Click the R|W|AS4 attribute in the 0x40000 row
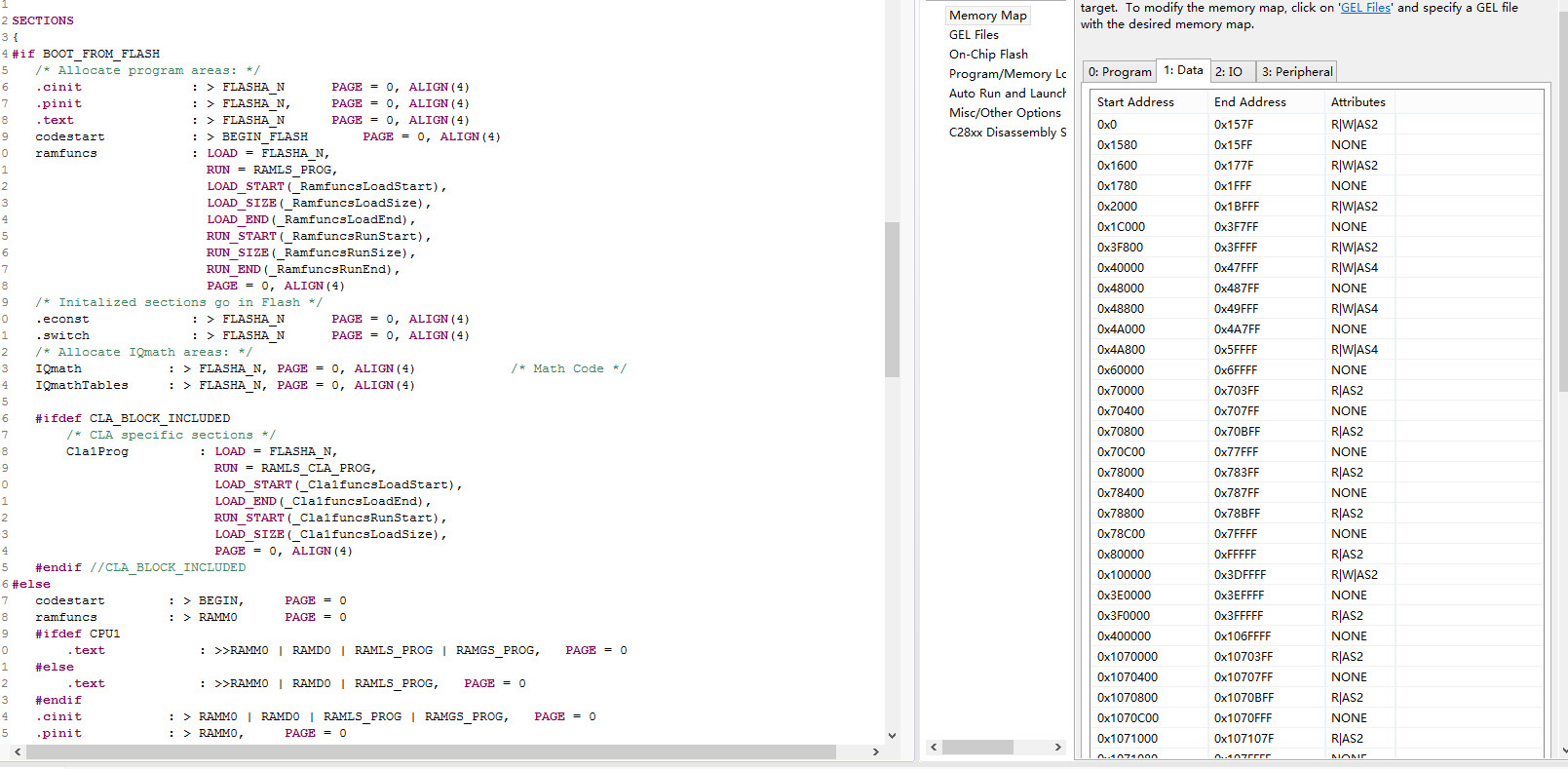The image size is (1568, 769). coord(1355,268)
